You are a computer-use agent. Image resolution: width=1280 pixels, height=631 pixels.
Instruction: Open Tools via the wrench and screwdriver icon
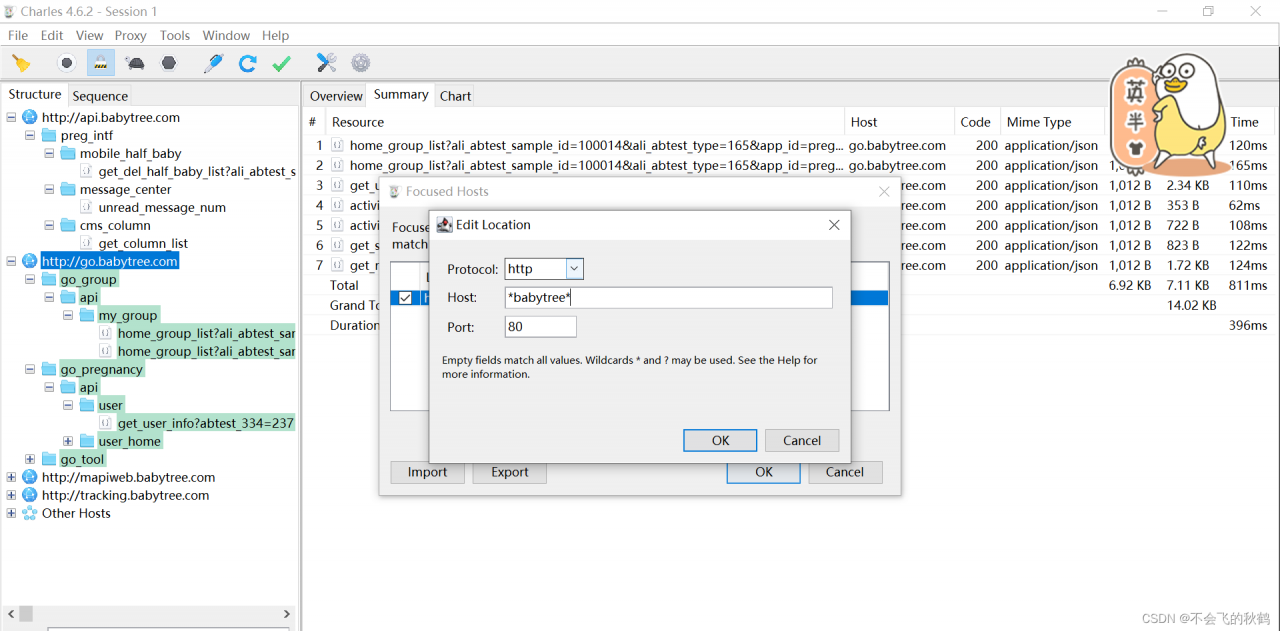[x=326, y=63]
